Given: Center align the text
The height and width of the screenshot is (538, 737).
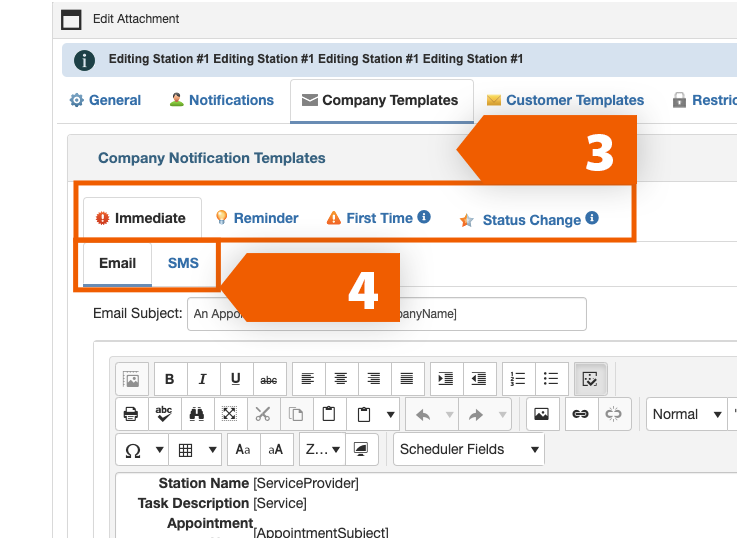Looking at the screenshot, I should (341, 379).
